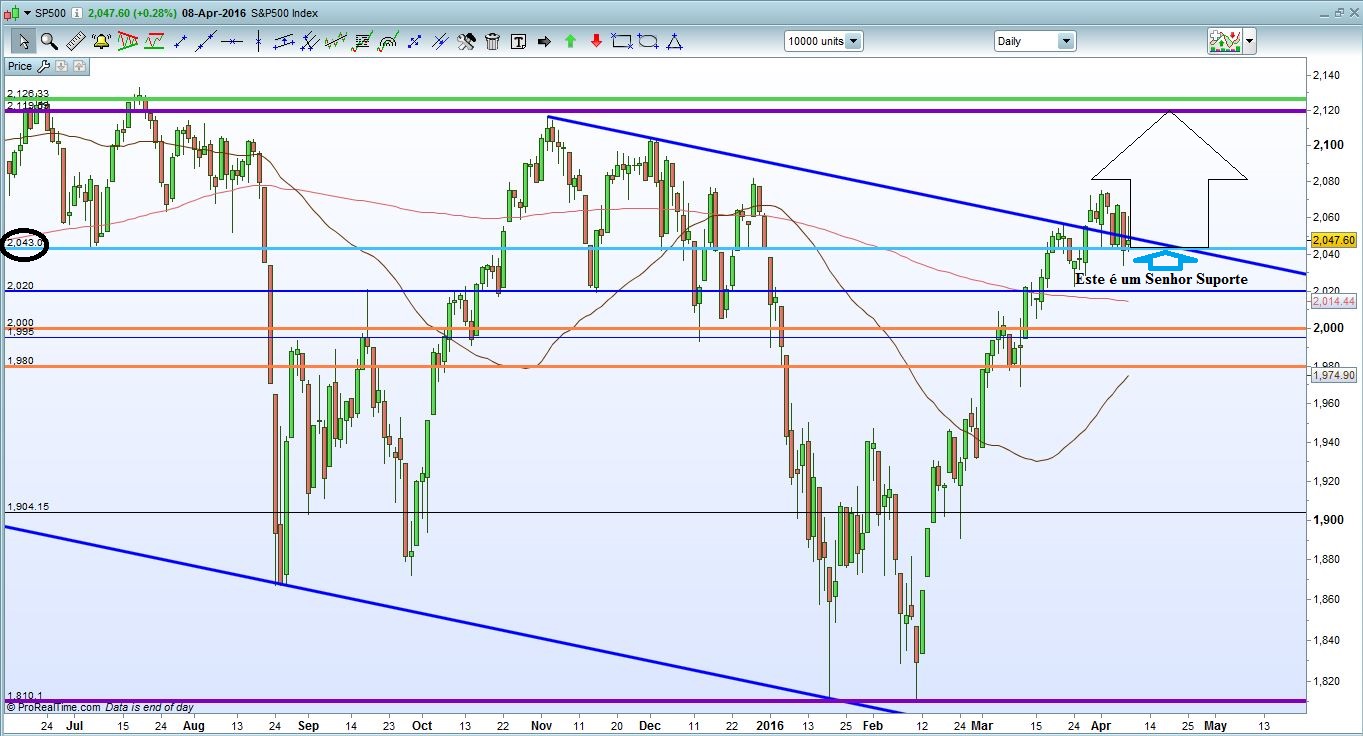Move the Price panel up
This screenshot has height=736, width=1363.
point(79,66)
